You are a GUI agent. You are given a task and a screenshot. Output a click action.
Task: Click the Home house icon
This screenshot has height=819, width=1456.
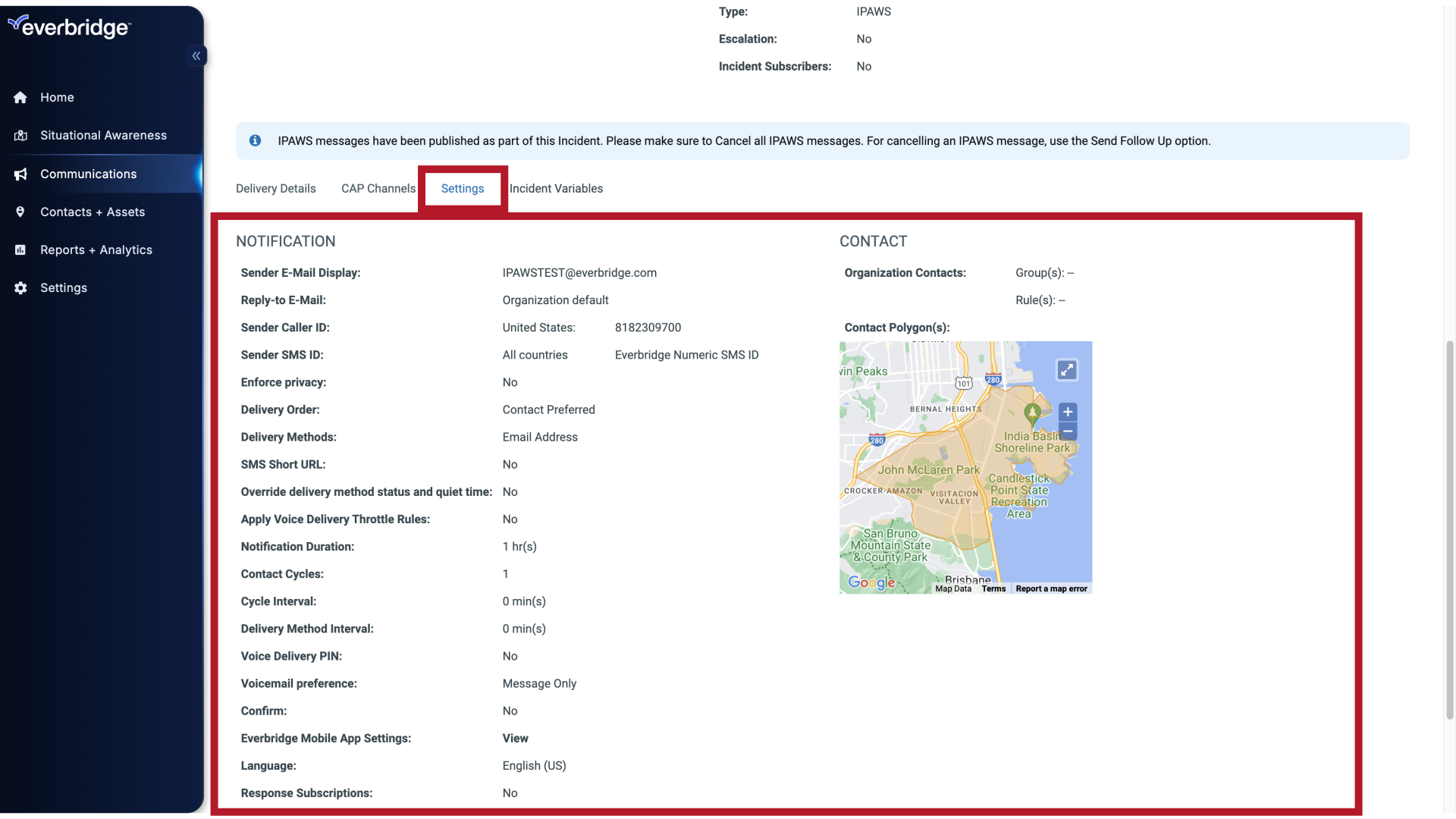pyautogui.click(x=20, y=98)
